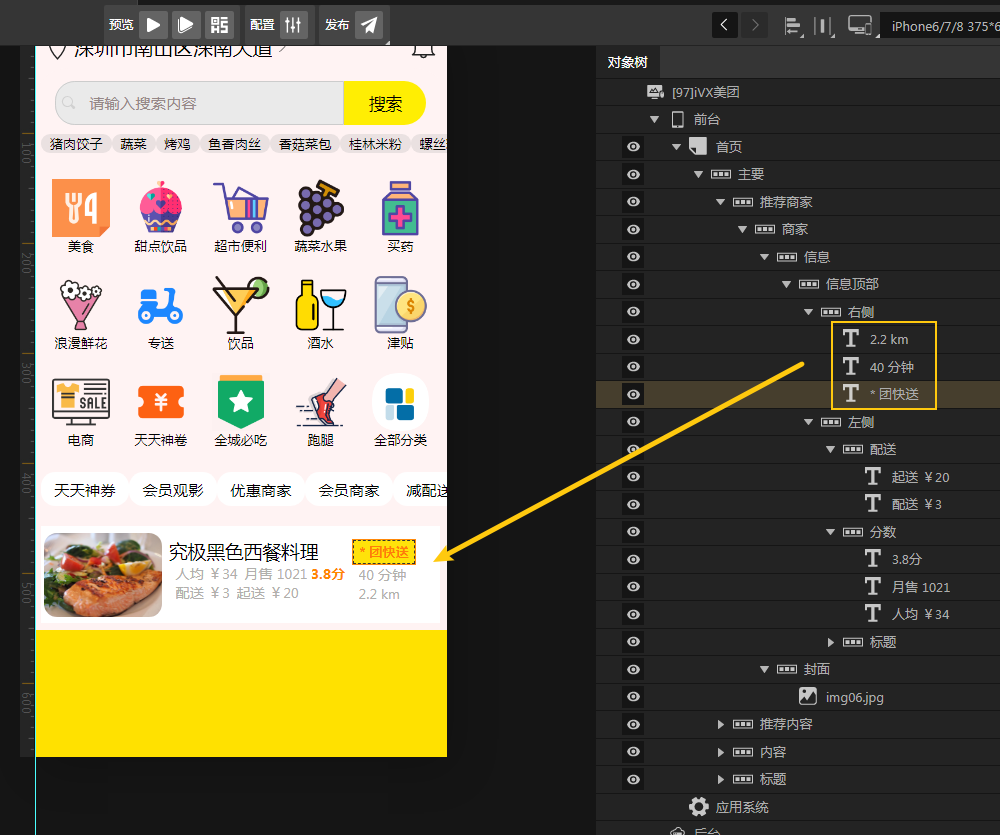Click the 预览 menu label
The image size is (1000, 835).
point(120,24)
